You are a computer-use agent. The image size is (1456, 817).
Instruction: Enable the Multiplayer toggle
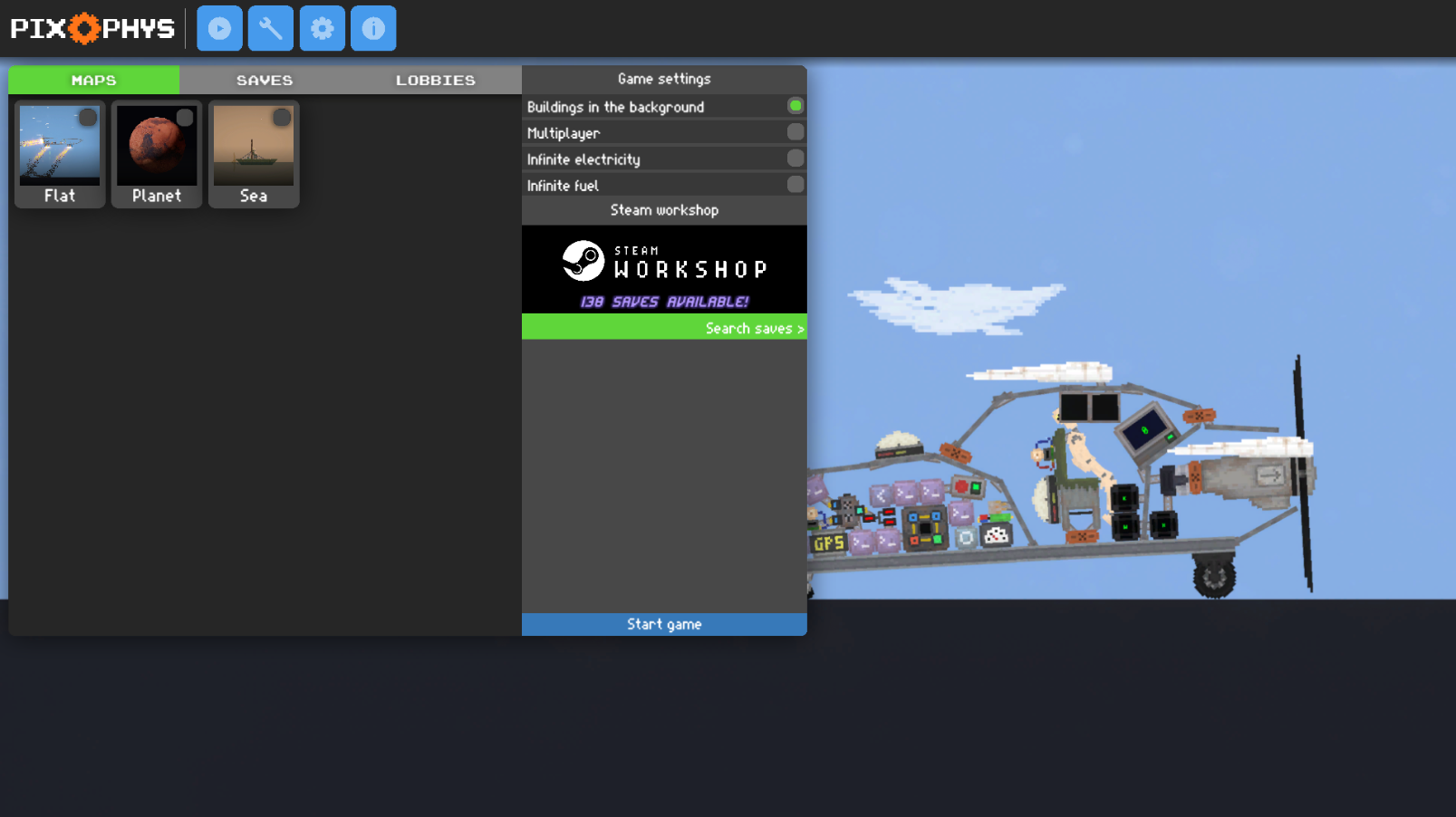pos(795,132)
